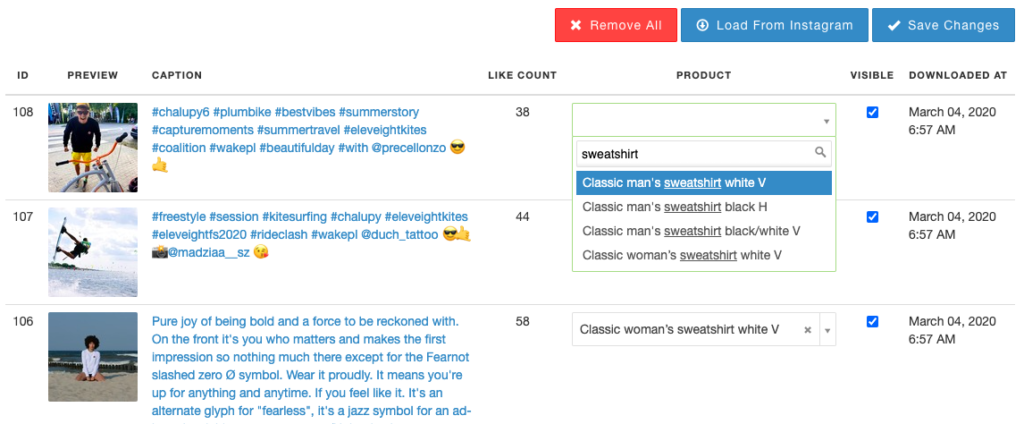Click the magnifier icon in product search

[820, 153]
